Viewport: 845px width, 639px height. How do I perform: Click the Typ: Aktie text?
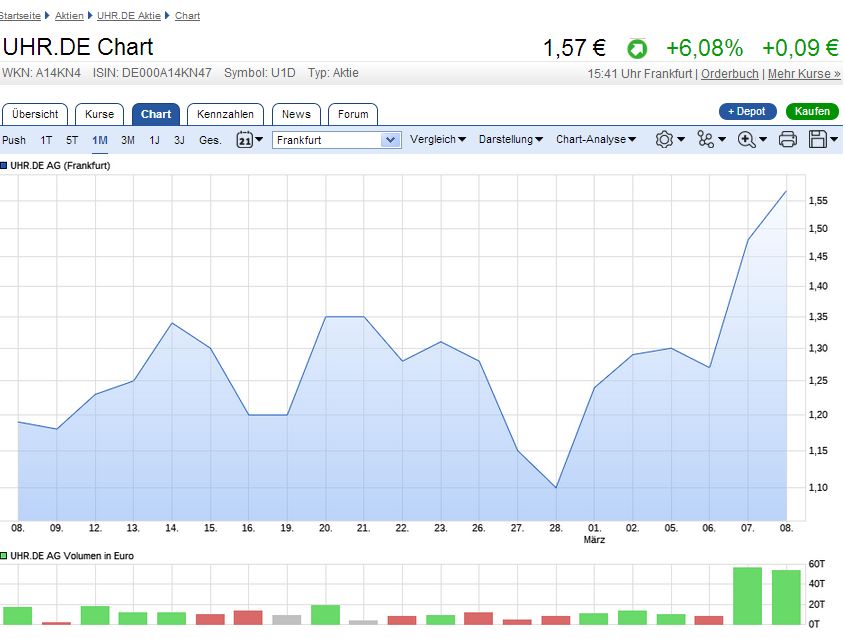click(333, 73)
